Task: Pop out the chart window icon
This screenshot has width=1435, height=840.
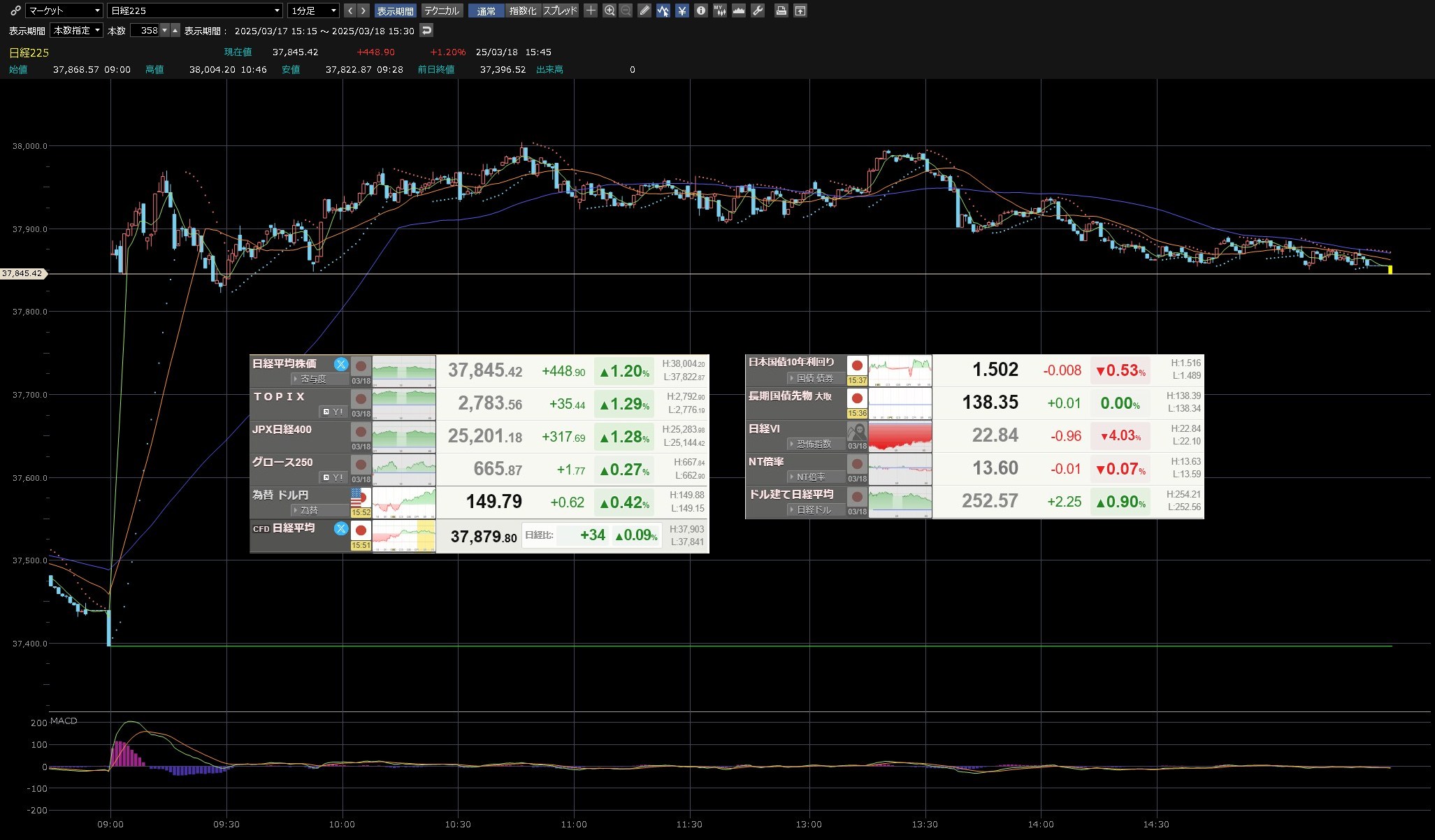Action: (x=800, y=10)
